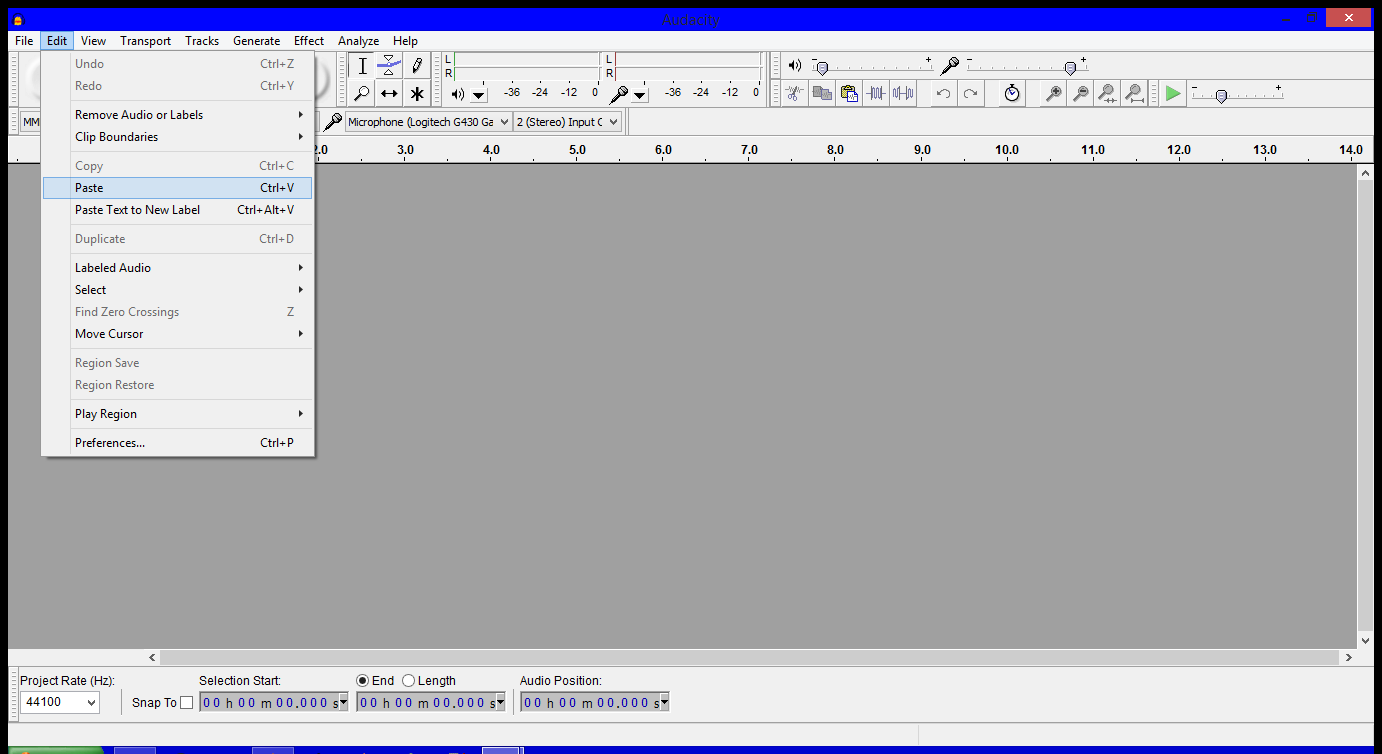
Task: Select the Length radio button
Action: point(408,681)
